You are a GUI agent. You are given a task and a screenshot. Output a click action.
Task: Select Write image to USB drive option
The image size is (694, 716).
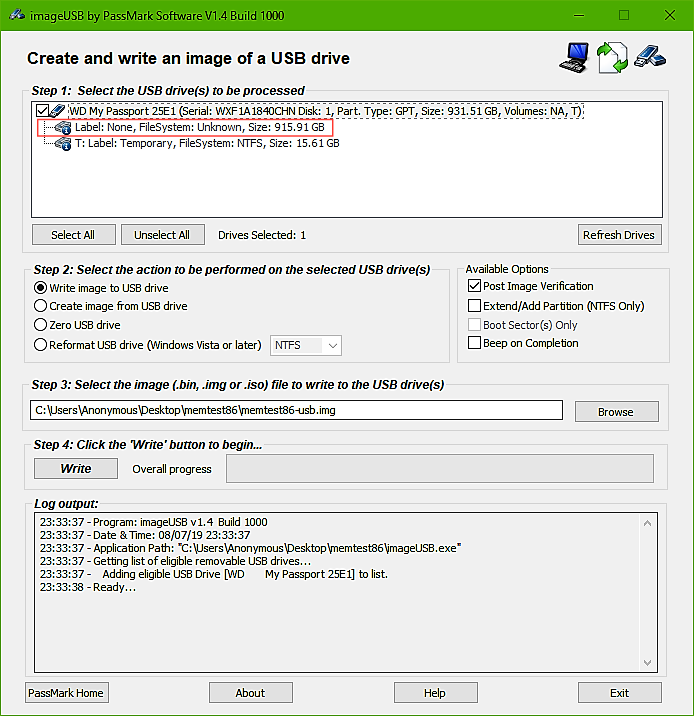pos(41,288)
